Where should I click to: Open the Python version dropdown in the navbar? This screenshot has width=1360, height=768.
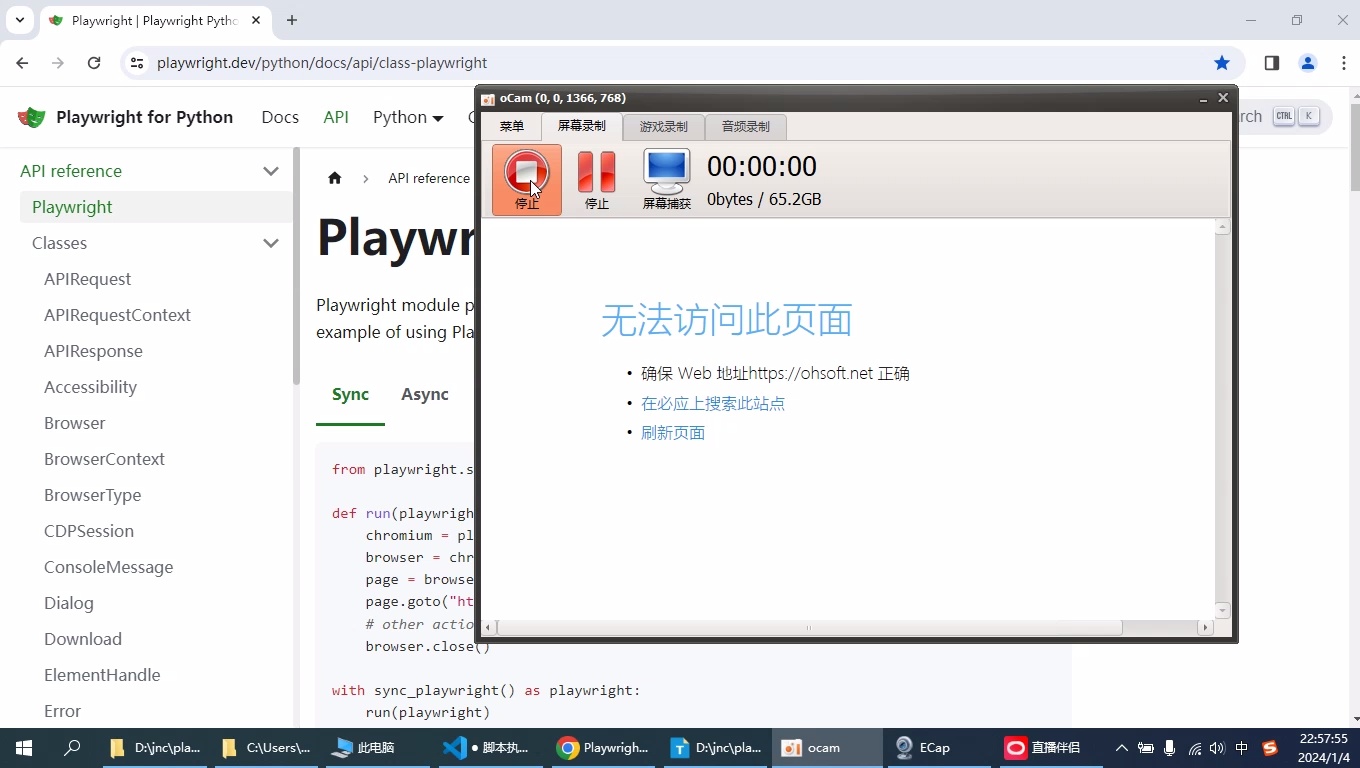[407, 117]
